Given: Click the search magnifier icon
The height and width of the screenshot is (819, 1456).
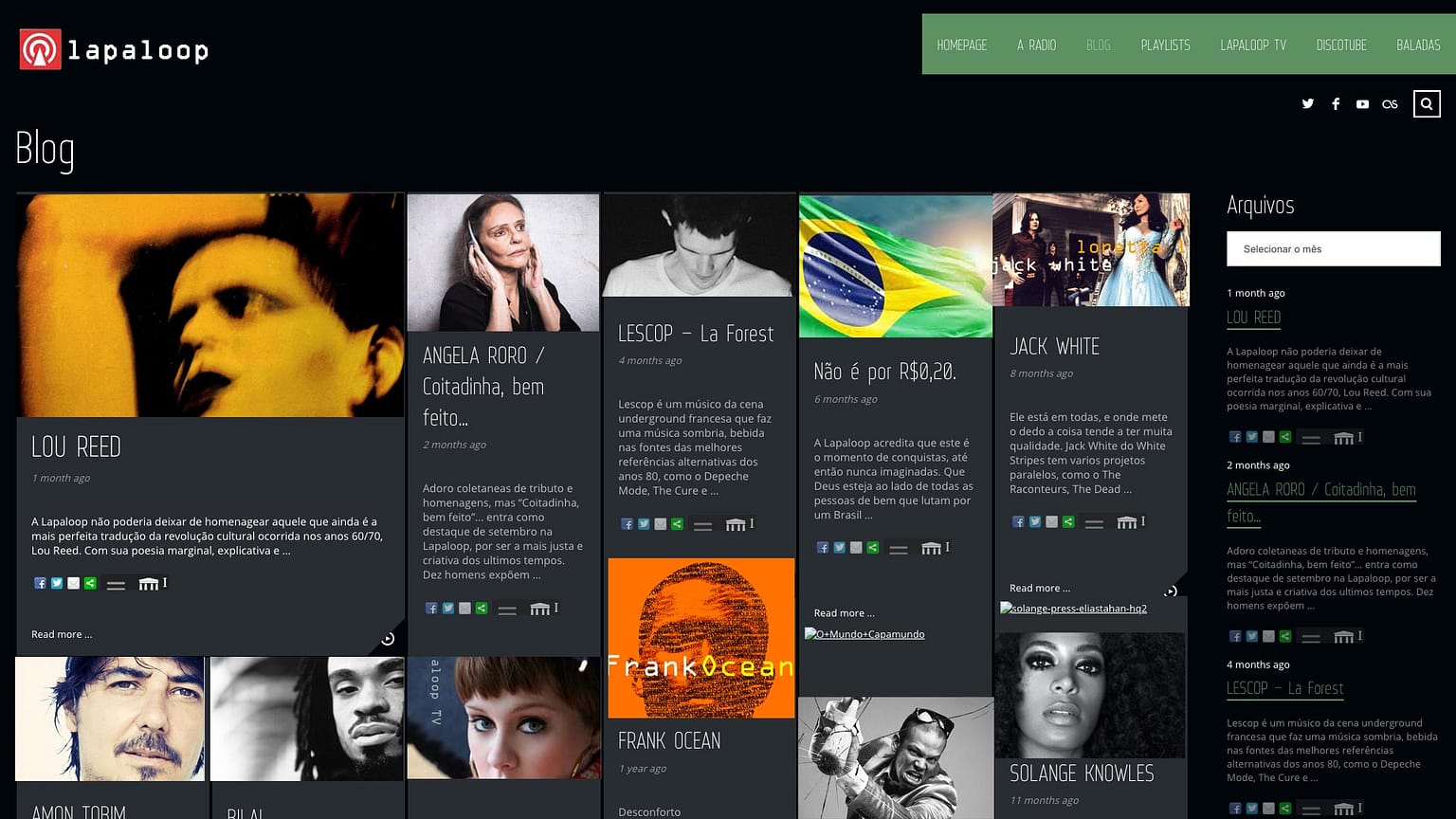Looking at the screenshot, I should pos(1427,104).
